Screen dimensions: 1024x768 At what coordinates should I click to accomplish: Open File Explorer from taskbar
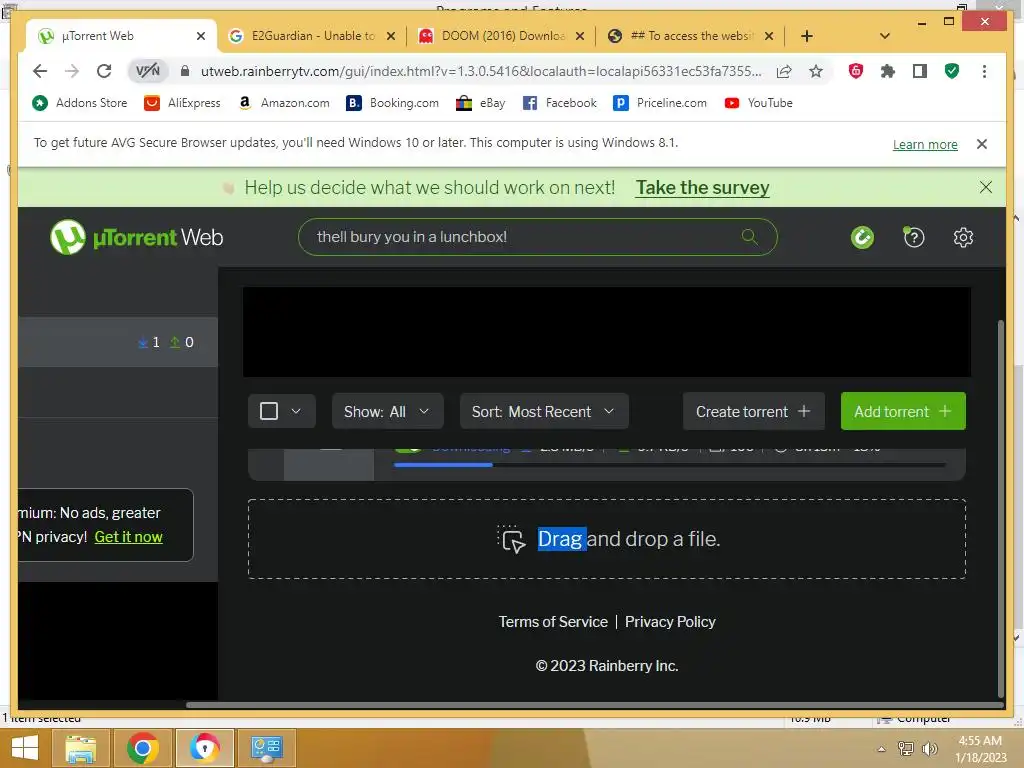(x=80, y=748)
